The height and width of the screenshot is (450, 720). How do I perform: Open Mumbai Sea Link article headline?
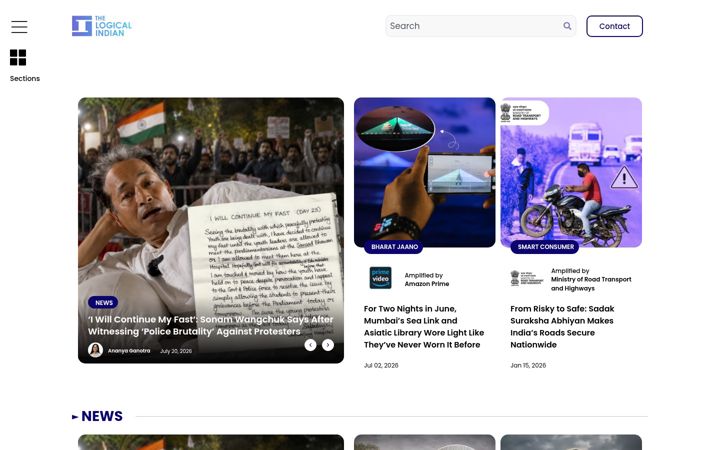coord(424,326)
